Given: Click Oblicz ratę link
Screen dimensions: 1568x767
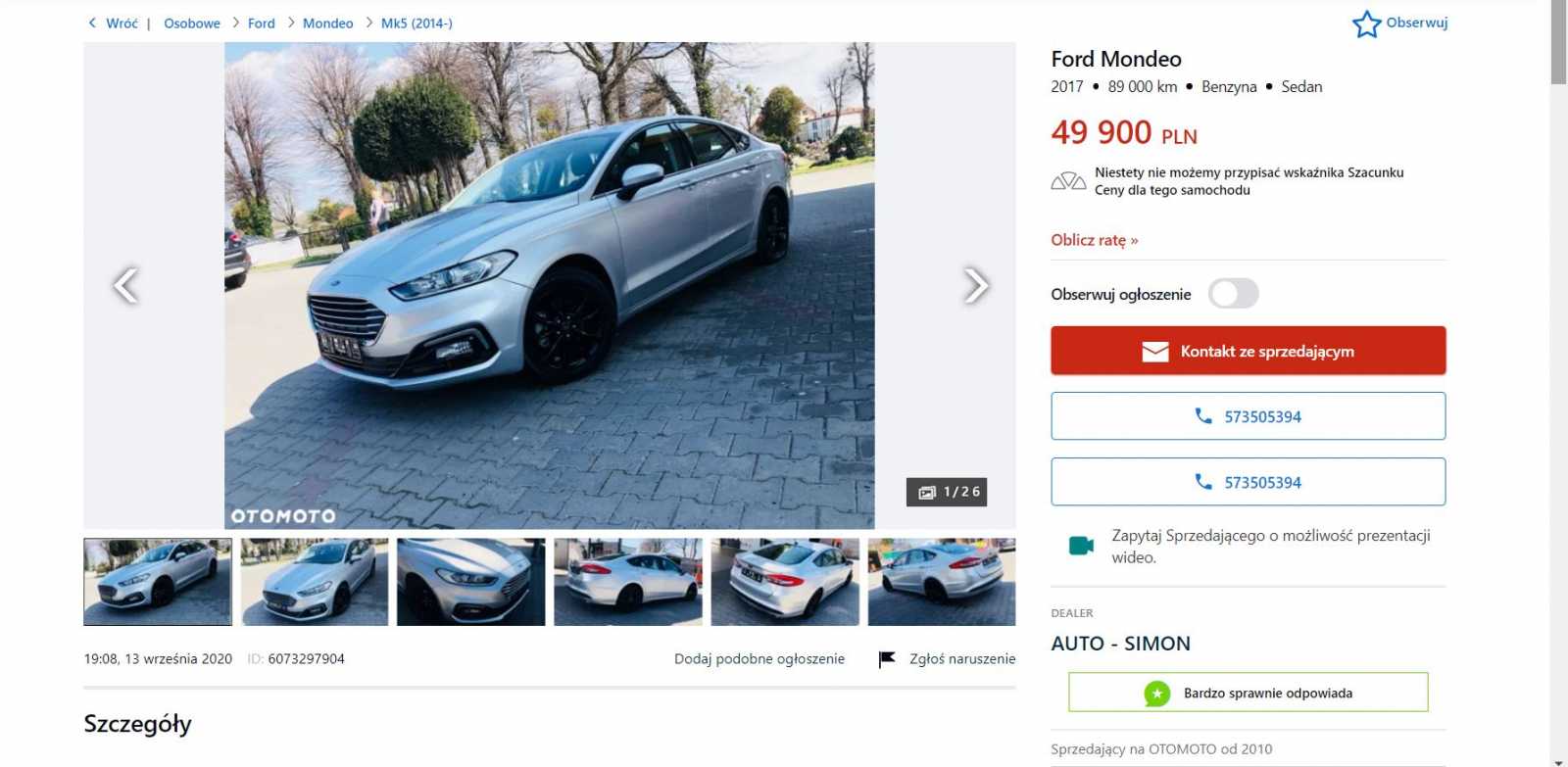Looking at the screenshot, I should pyautogui.click(x=1095, y=240).
